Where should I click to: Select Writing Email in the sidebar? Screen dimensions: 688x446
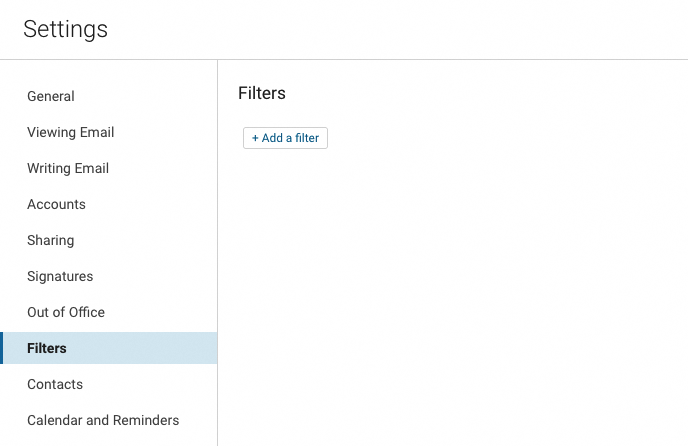pyautogui.click(x=68, y=169)
